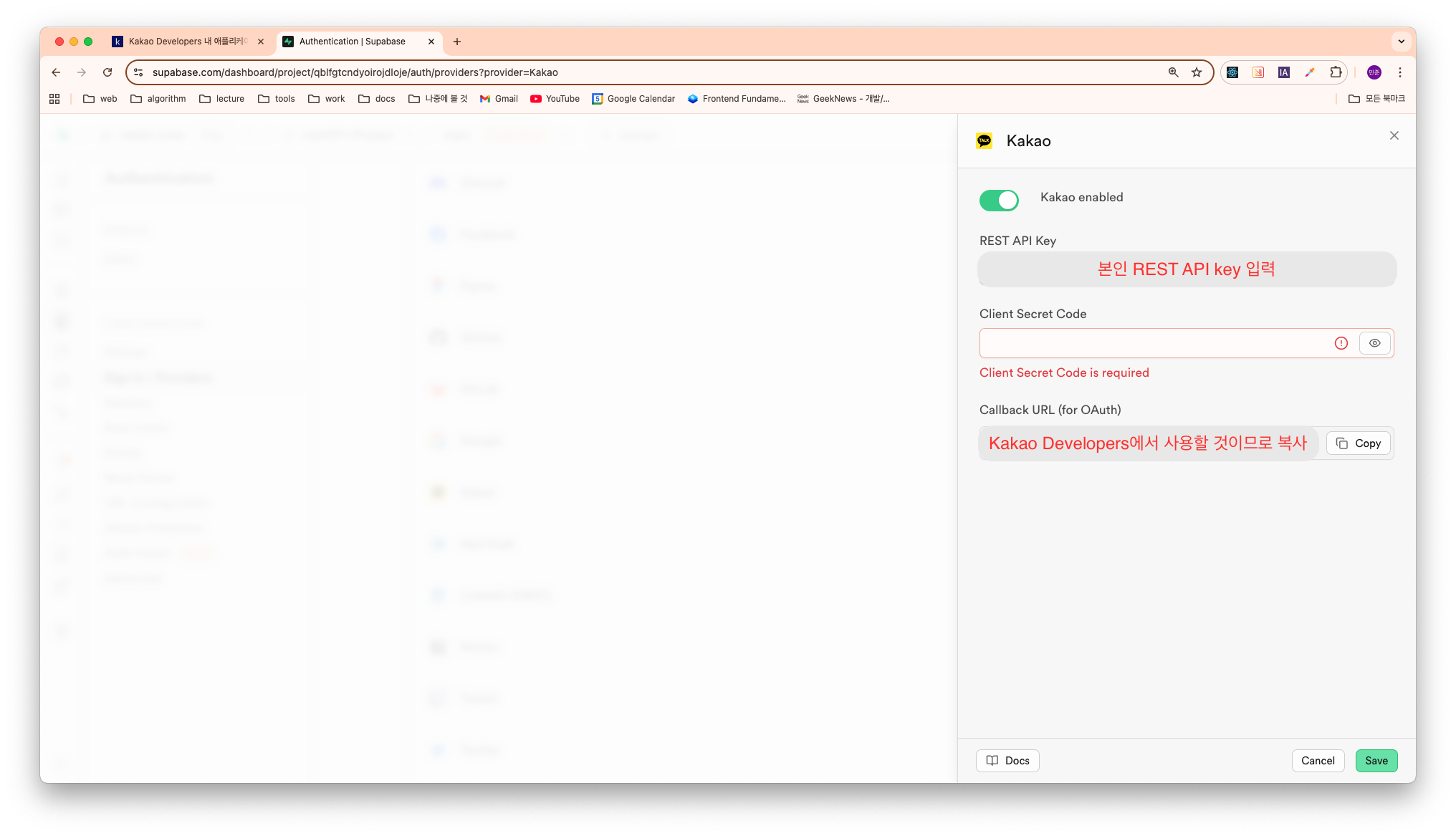Viewport: 1456px width, 836px height.
Task: Open the browser extensions puzzle icon
Action: pos(1336,72)
